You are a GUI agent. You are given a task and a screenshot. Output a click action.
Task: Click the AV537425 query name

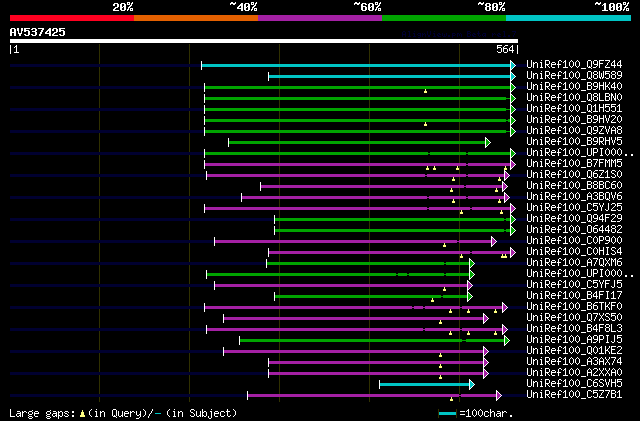pos(38,32)
